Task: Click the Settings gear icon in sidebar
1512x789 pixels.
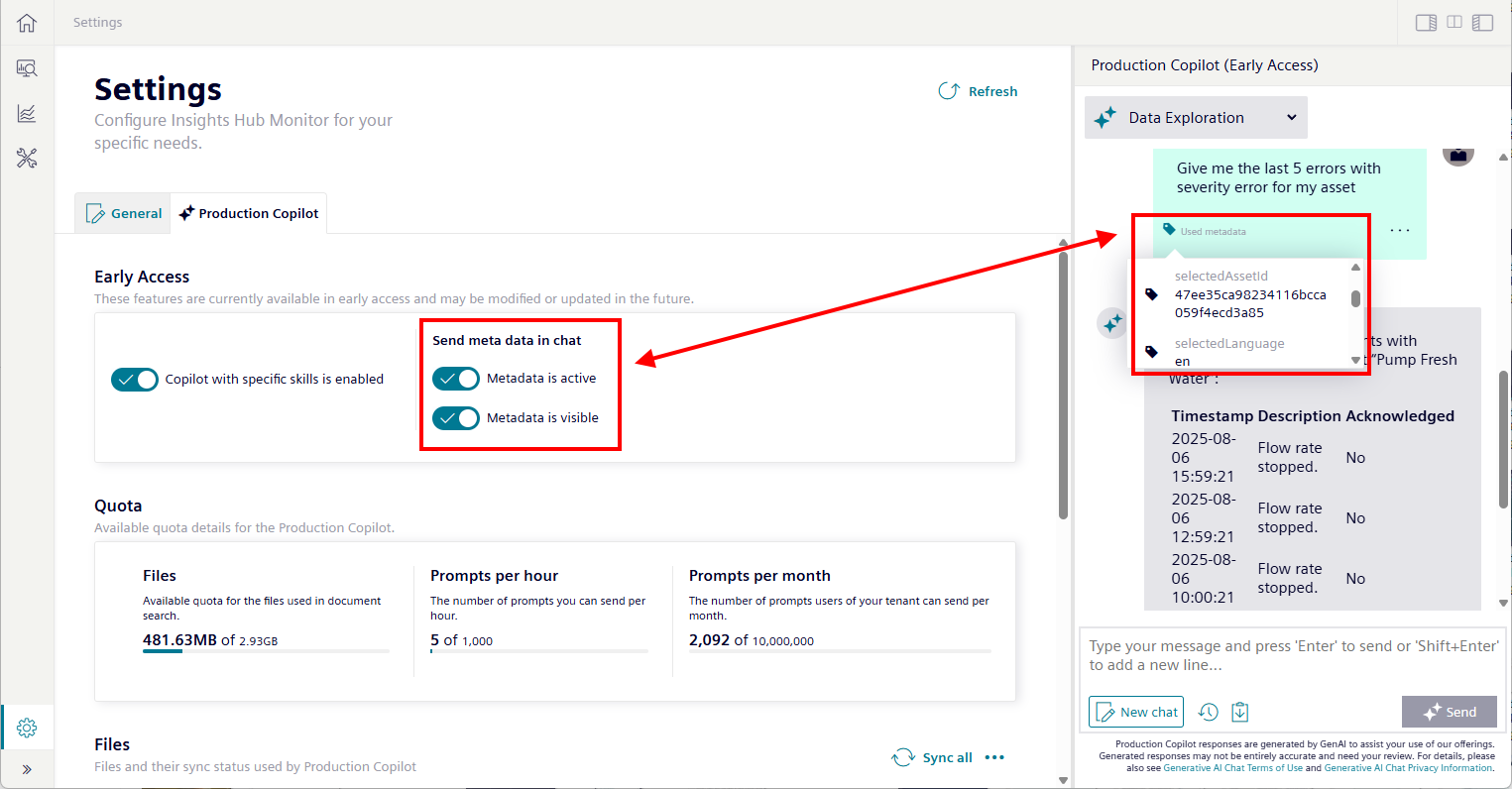Action: (27, 728)
